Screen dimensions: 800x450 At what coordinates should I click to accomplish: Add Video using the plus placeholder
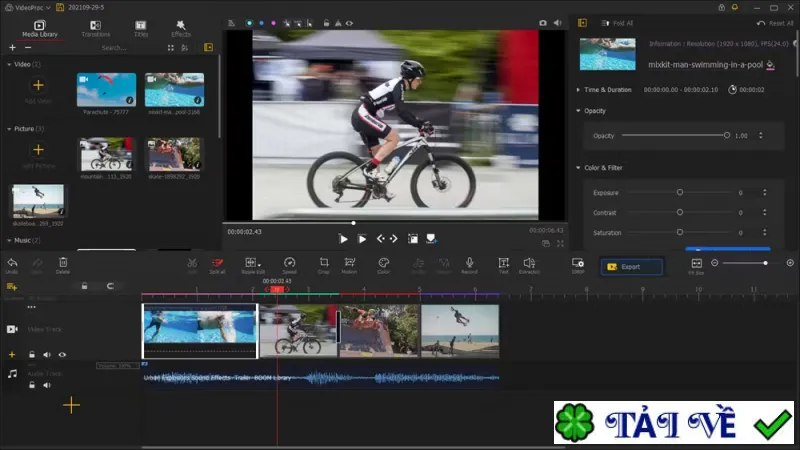pos(38,85)
